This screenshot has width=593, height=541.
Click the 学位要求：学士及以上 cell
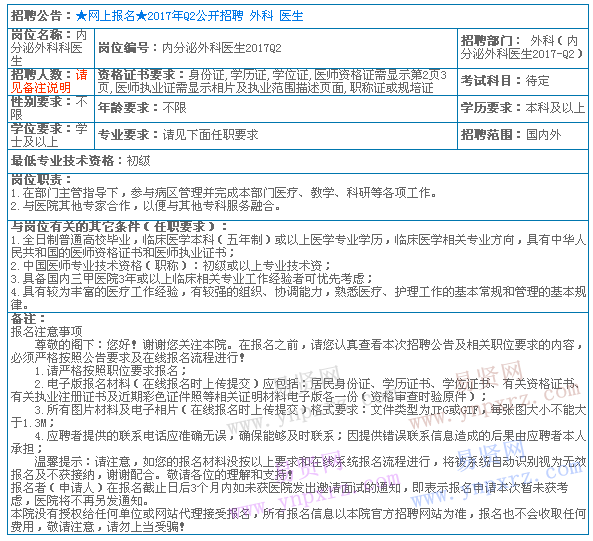tap(51, 135)
